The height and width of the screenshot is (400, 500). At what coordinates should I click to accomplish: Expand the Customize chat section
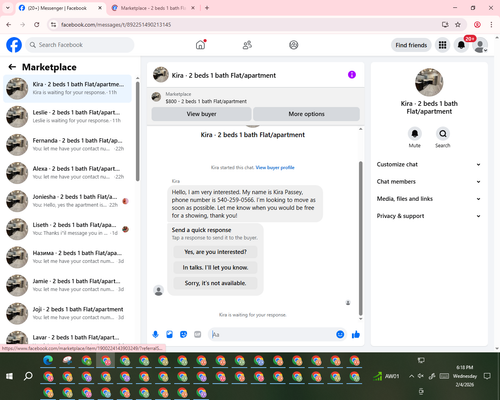click(x=429, y=164)
